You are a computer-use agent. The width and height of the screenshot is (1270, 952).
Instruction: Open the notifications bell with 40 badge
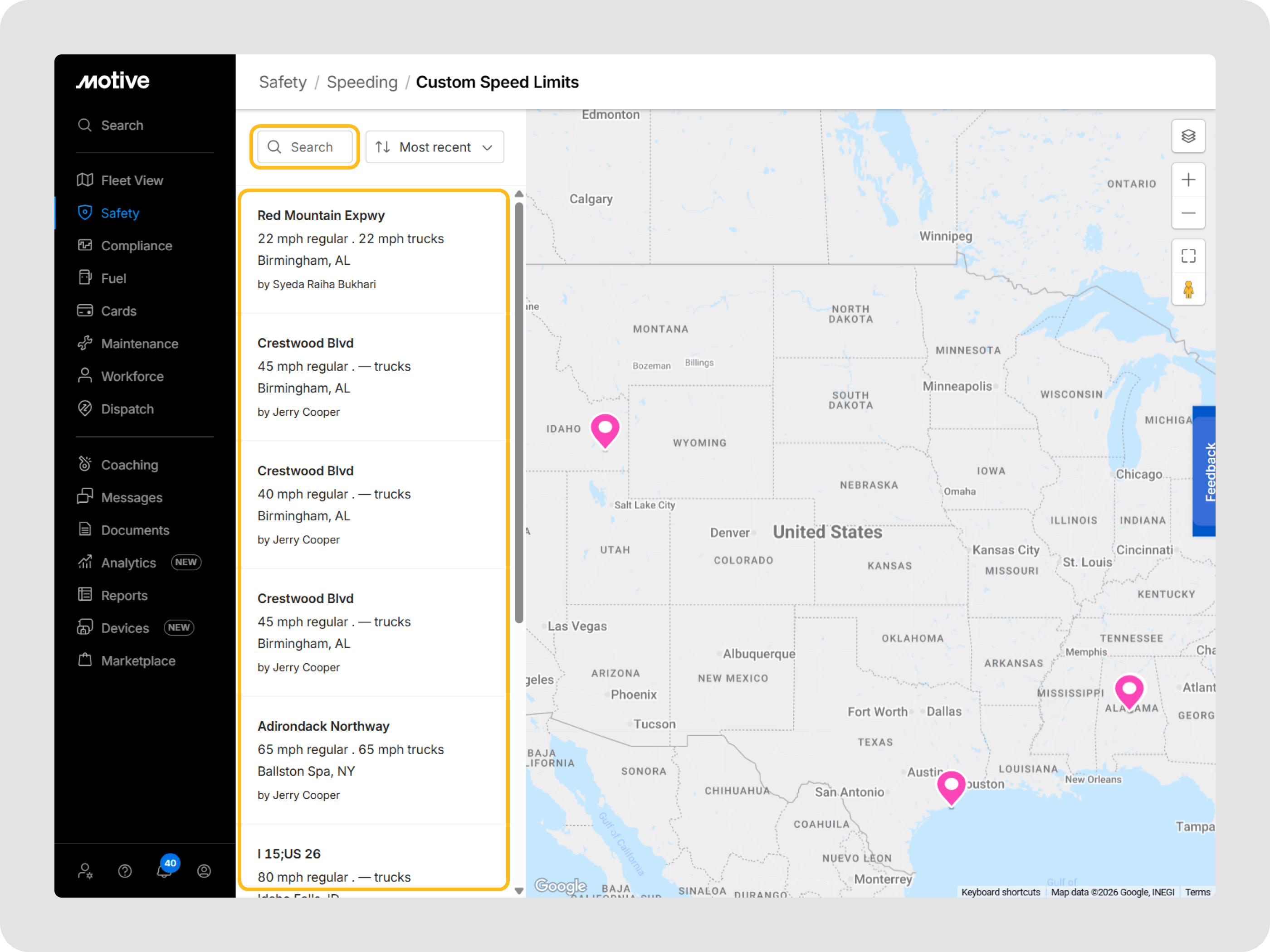(x=164, y=870)
